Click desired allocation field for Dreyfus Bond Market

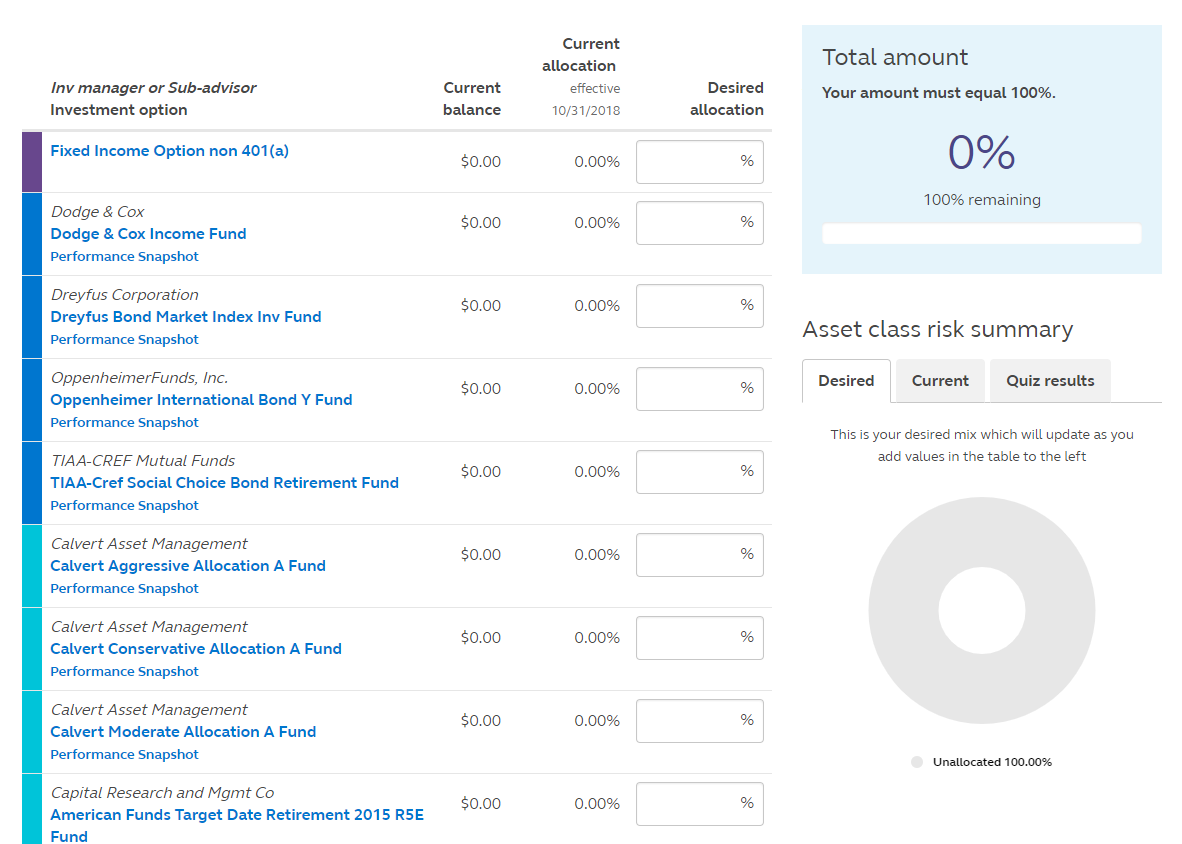tap(700, 306)
